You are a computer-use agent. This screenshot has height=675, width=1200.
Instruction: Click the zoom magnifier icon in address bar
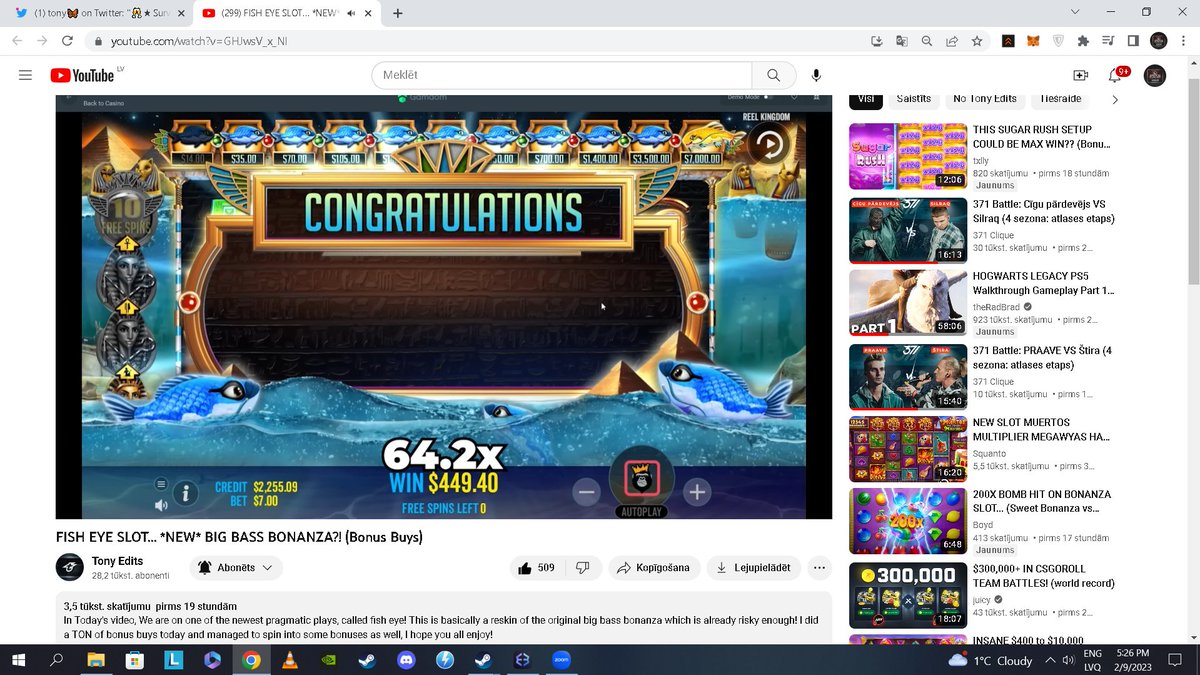(927, 41)
